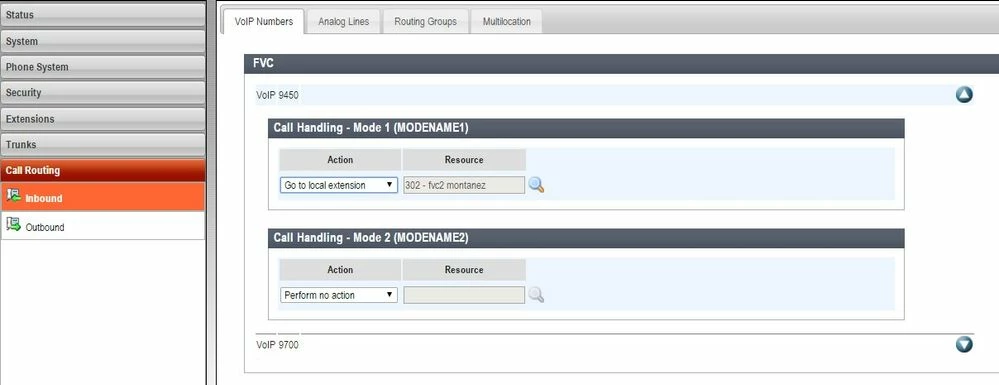Screen dimensions: 999x385
Task: Open the Routing Groups tab
Action: click(x=426, y=22)
